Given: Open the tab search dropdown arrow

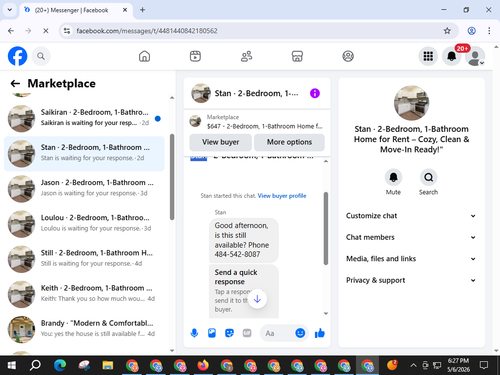Looking at the screenshot, I should 10,10.
